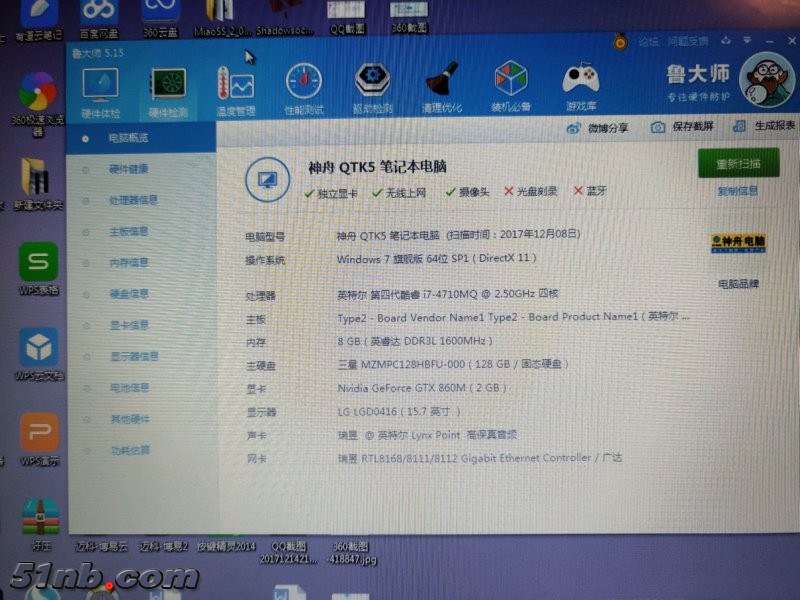Click the round computer overview icon
Screen dimensions: 800x600
point(267,180)
